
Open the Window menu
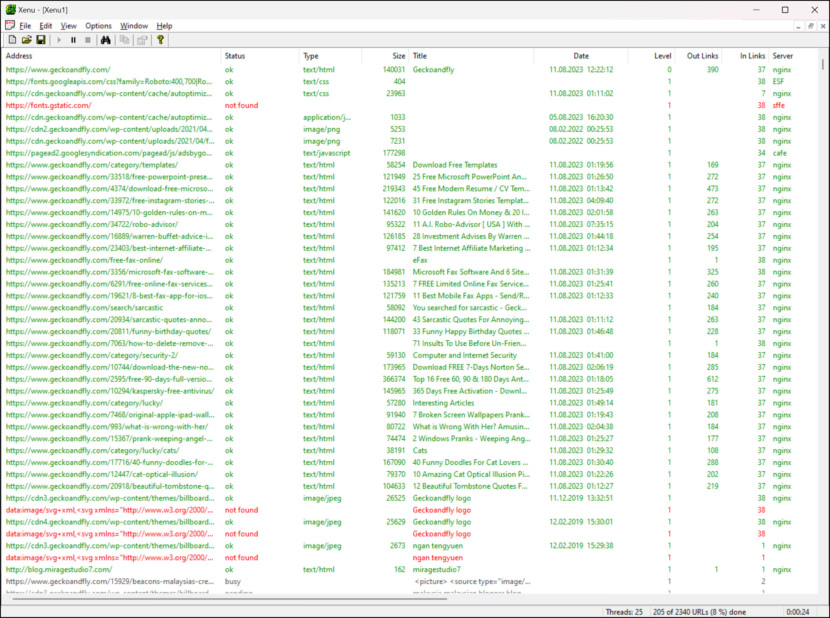(x=134, y=25)
